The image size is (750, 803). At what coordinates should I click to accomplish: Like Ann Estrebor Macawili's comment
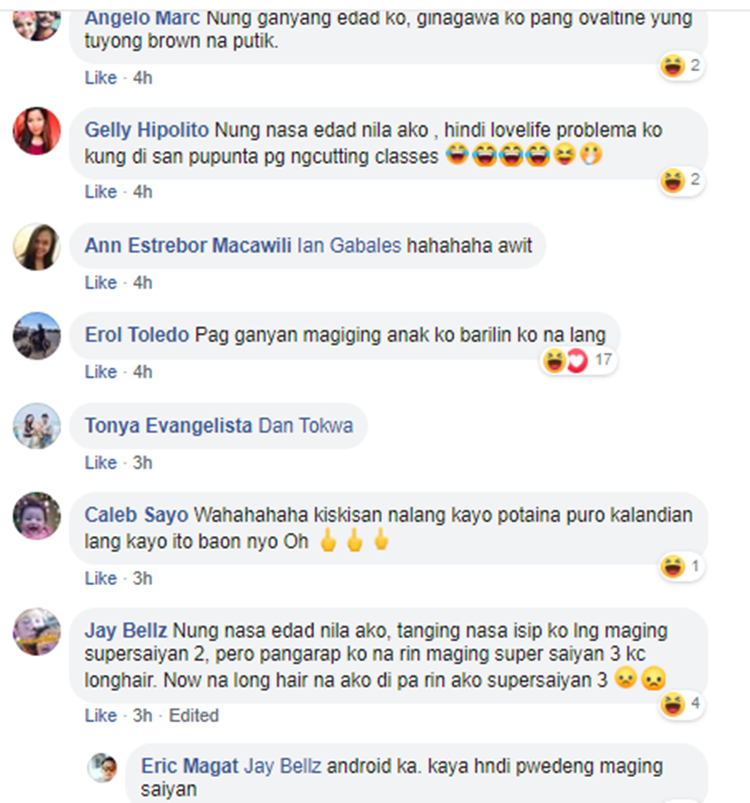pos(101,283)
